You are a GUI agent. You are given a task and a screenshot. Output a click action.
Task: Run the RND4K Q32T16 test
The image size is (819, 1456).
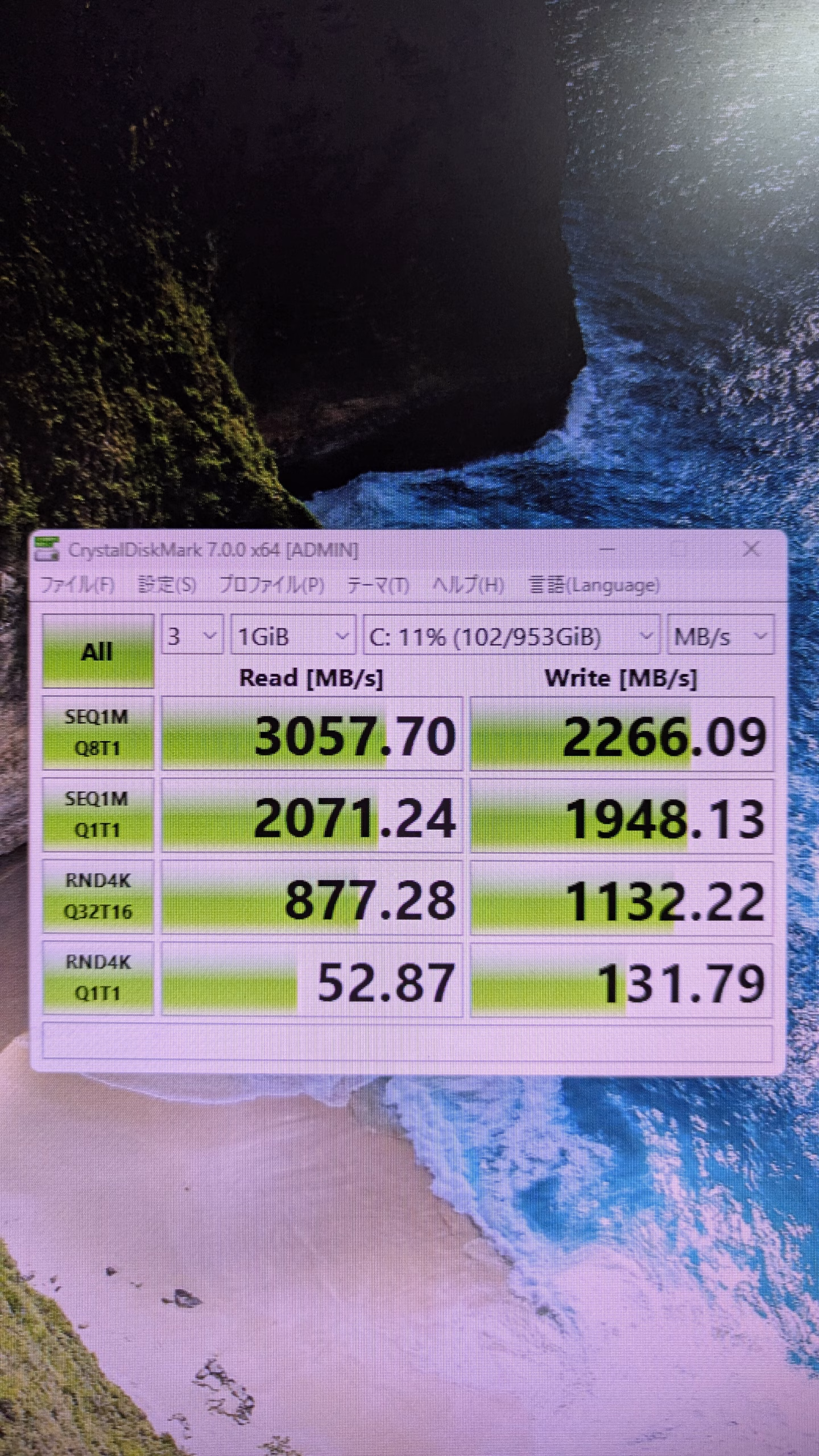click(98, 896)
